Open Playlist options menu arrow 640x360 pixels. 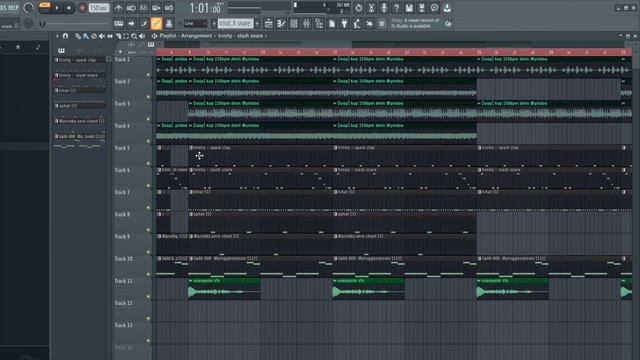tap(57, 36)
